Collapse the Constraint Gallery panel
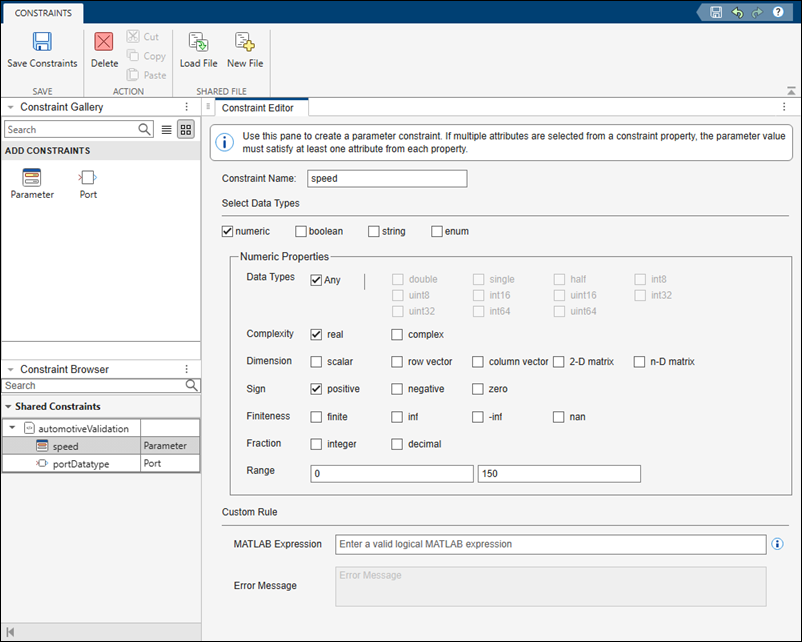This screenshot has height=642, width=802. pyautogui.click(x=10, y=107)
